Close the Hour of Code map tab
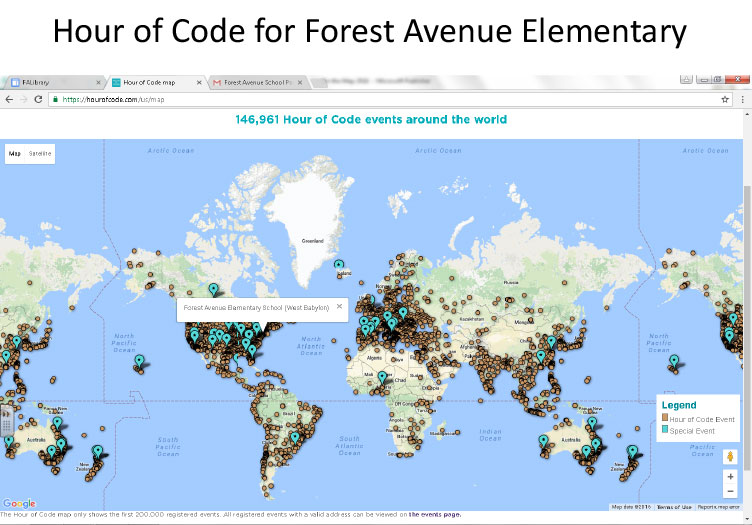Viewport: 752px width, 525px height. [199, 82]
